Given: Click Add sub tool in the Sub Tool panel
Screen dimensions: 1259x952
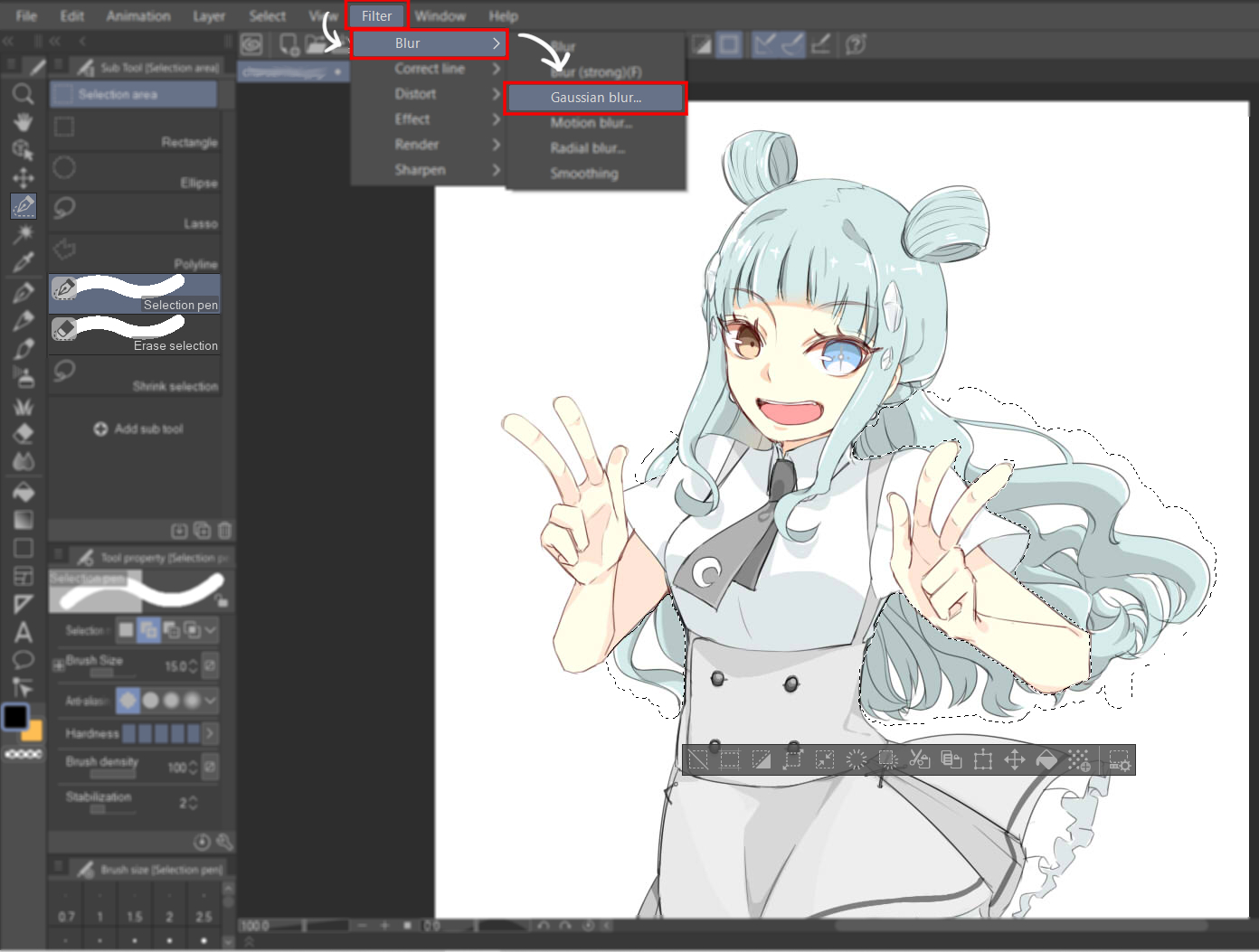Looking at the screenshot, I should pos(139,429).
